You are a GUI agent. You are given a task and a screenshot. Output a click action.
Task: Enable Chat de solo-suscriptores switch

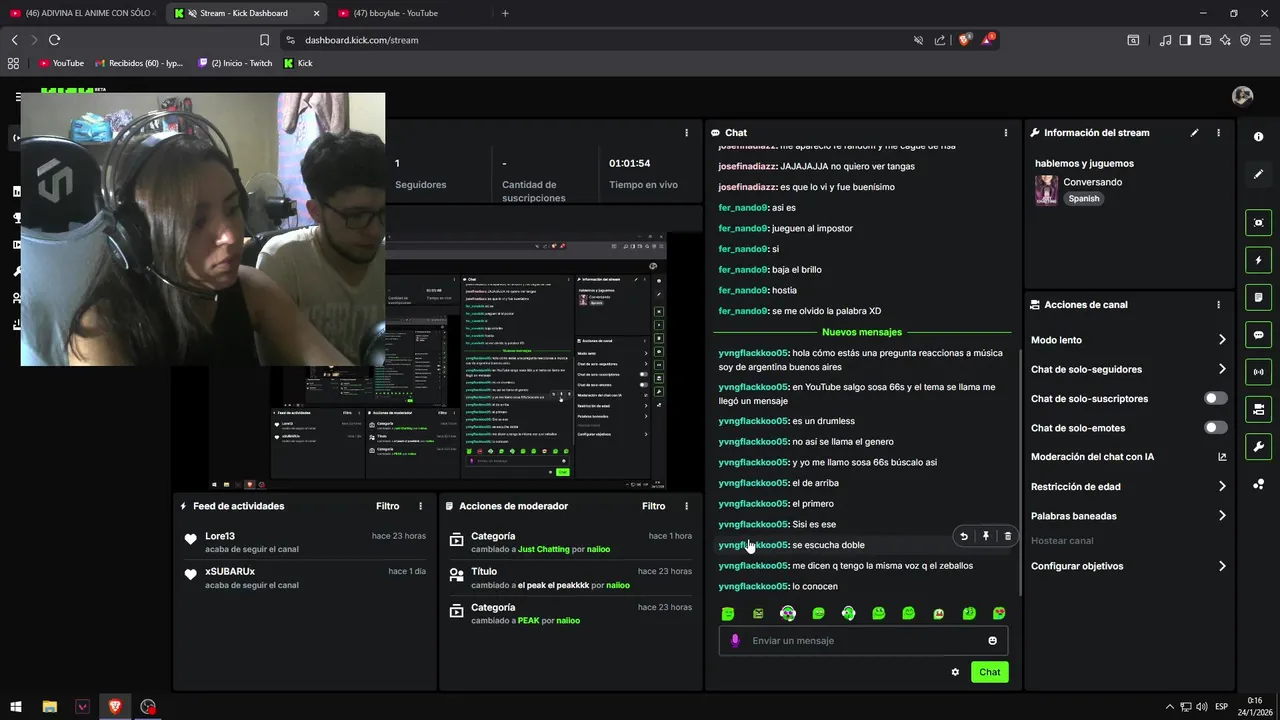tap(1215, 398)
